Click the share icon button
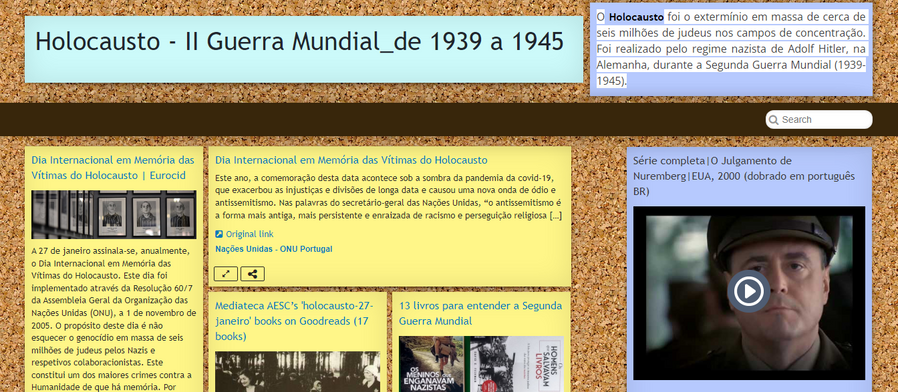The width and height of the screenshot is (898, 392). click(253, 274)
